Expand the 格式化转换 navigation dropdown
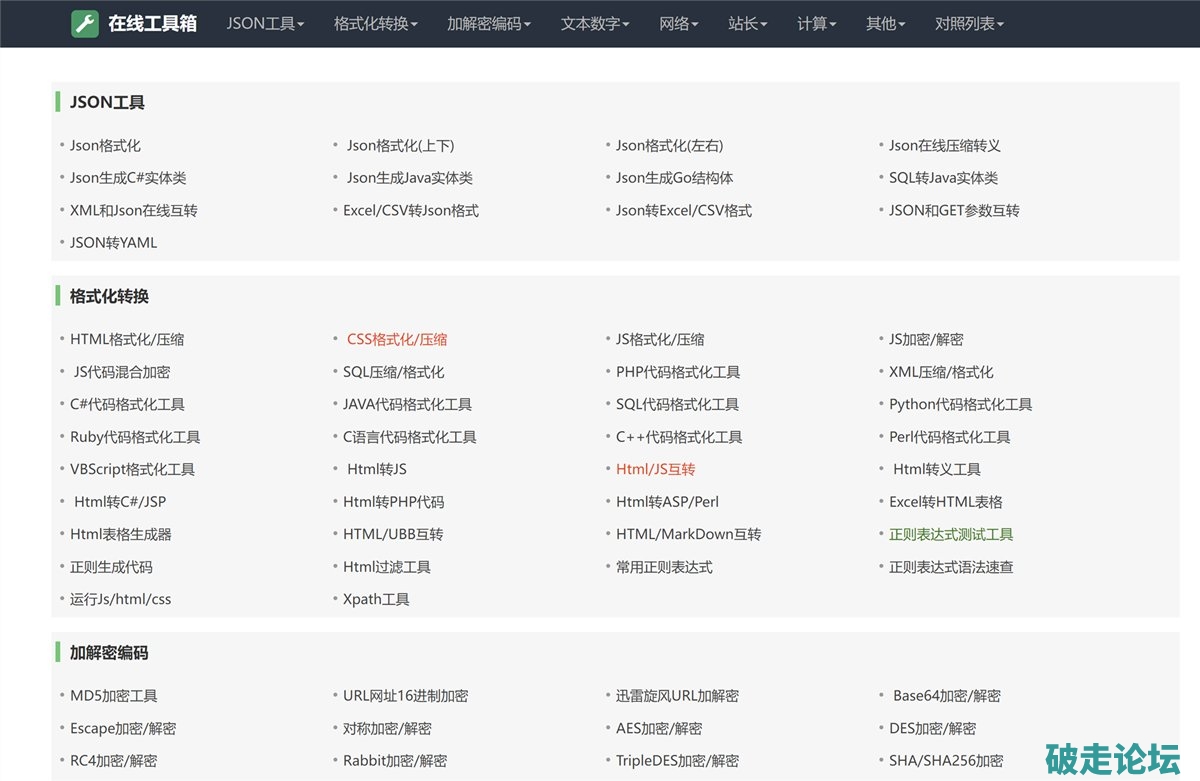 pyautogui.click(x=376, y=24)
